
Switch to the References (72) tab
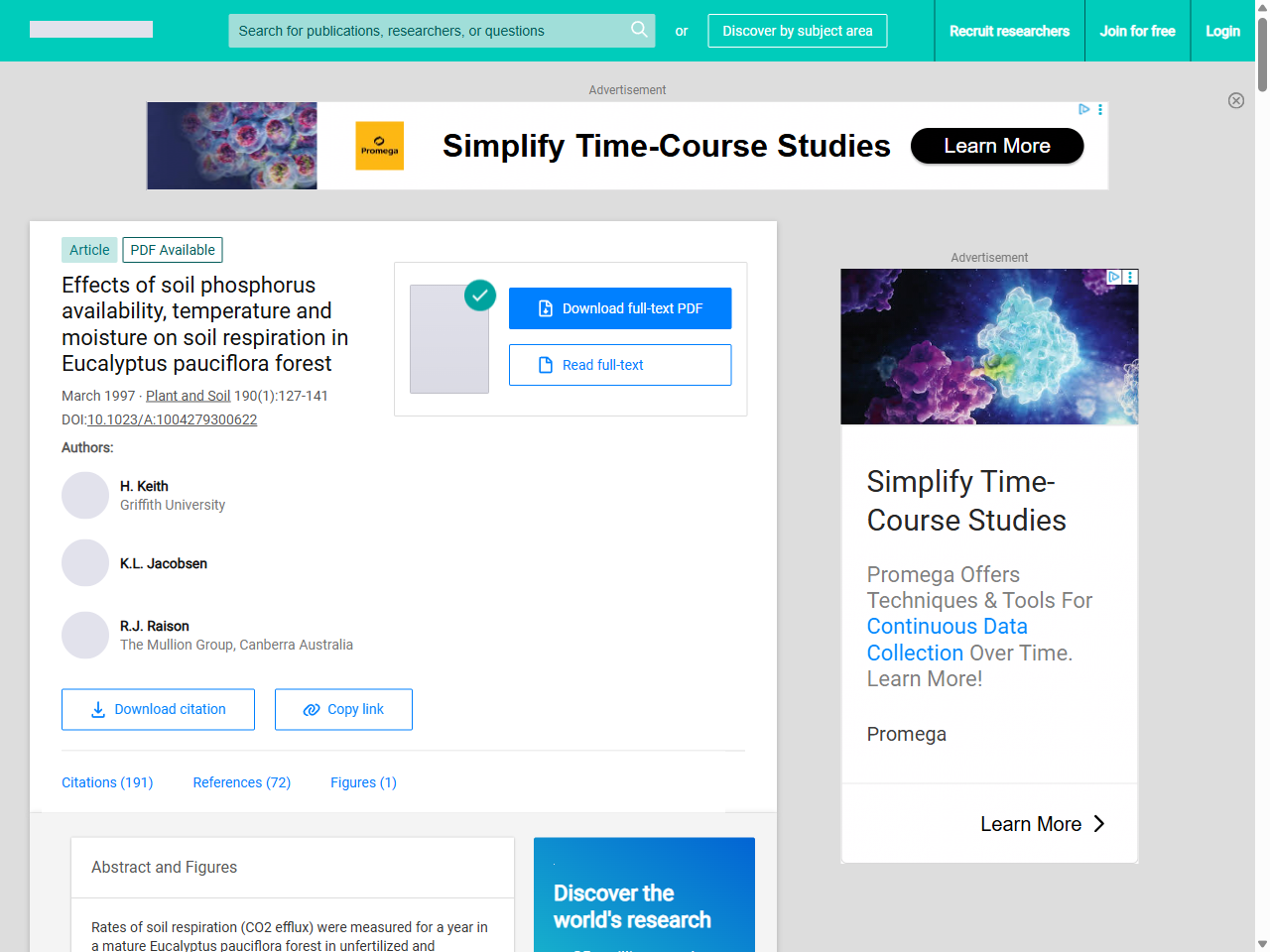[x=242, y=782]
